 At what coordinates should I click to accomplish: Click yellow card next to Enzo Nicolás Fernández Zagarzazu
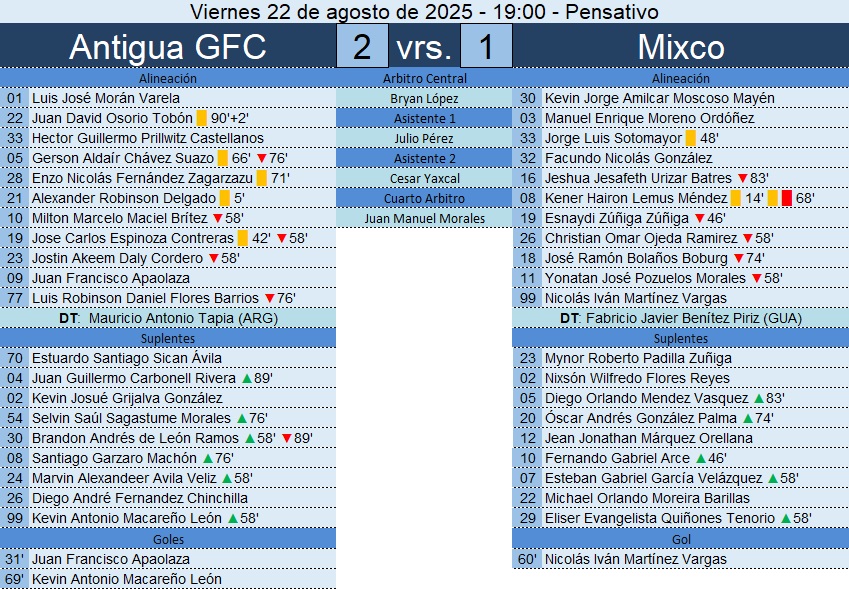coord(262,178)
